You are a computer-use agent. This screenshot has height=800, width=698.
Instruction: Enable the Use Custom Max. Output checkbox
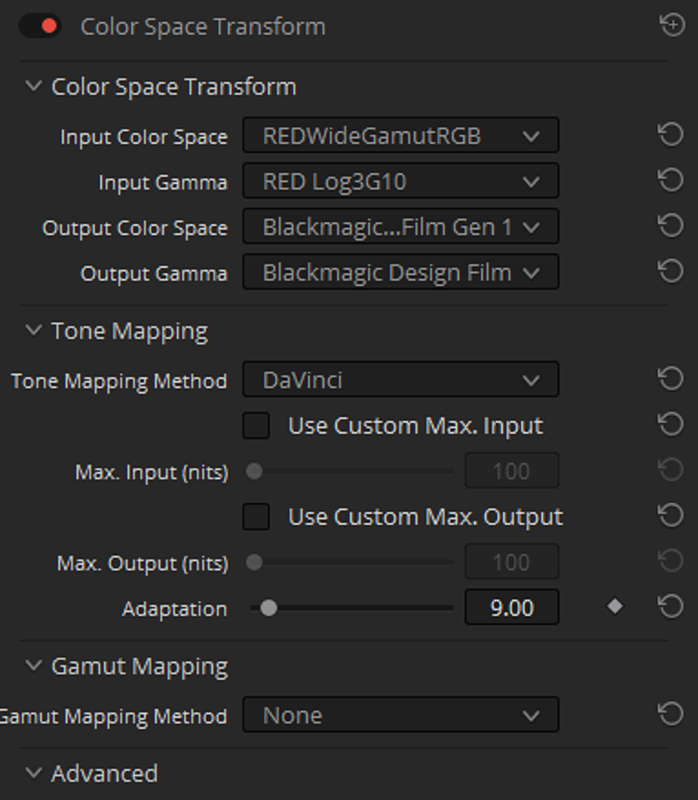[x=256, y=517]
